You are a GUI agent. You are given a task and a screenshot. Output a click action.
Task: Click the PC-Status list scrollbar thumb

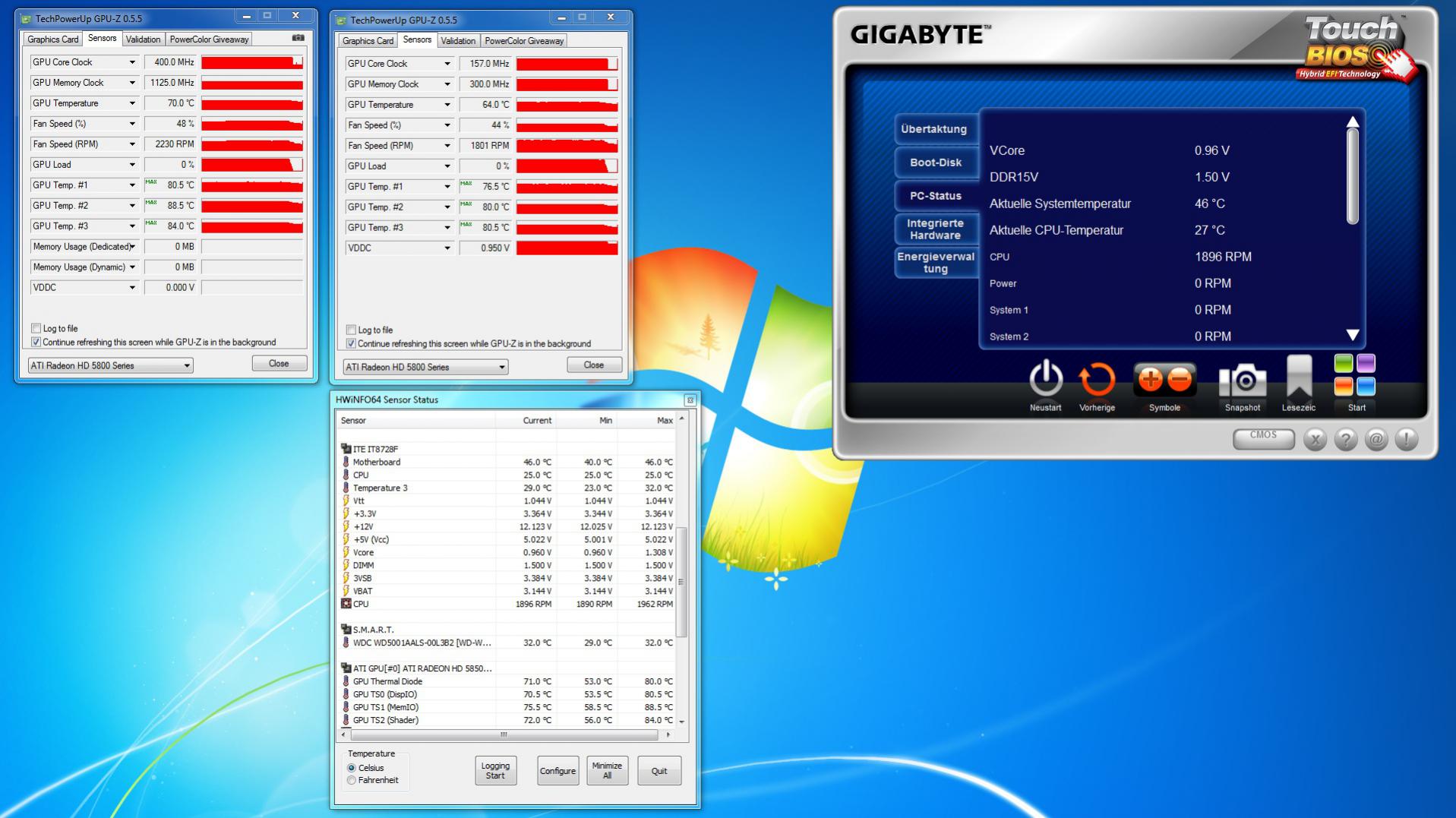point(1353,176)
